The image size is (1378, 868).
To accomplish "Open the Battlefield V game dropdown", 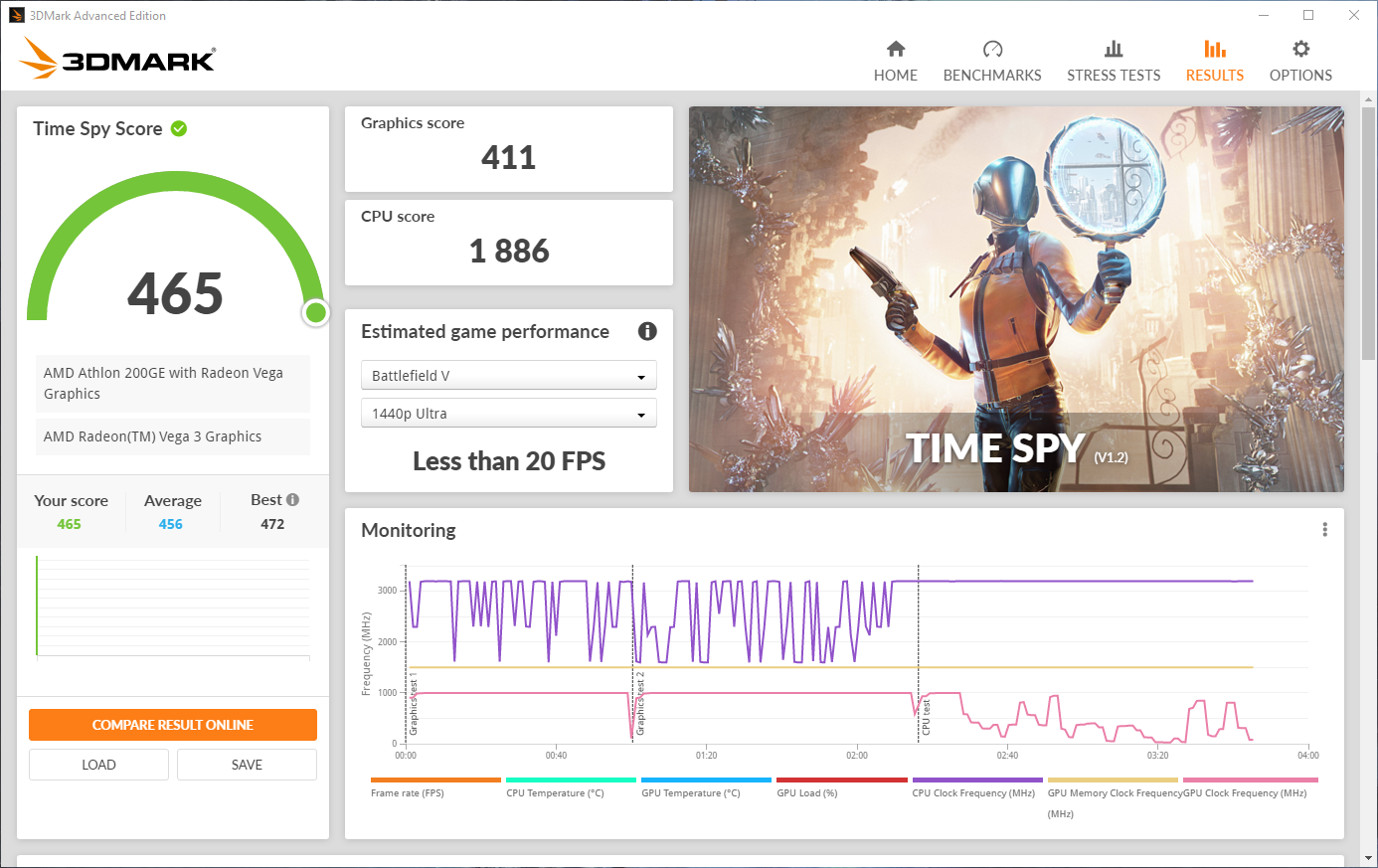I will (508, 375).
